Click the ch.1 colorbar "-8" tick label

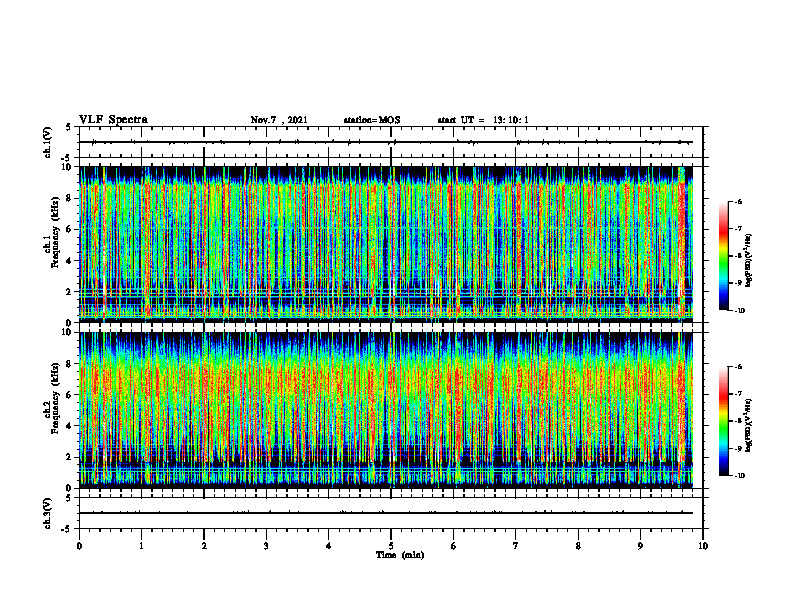(738, 256)
